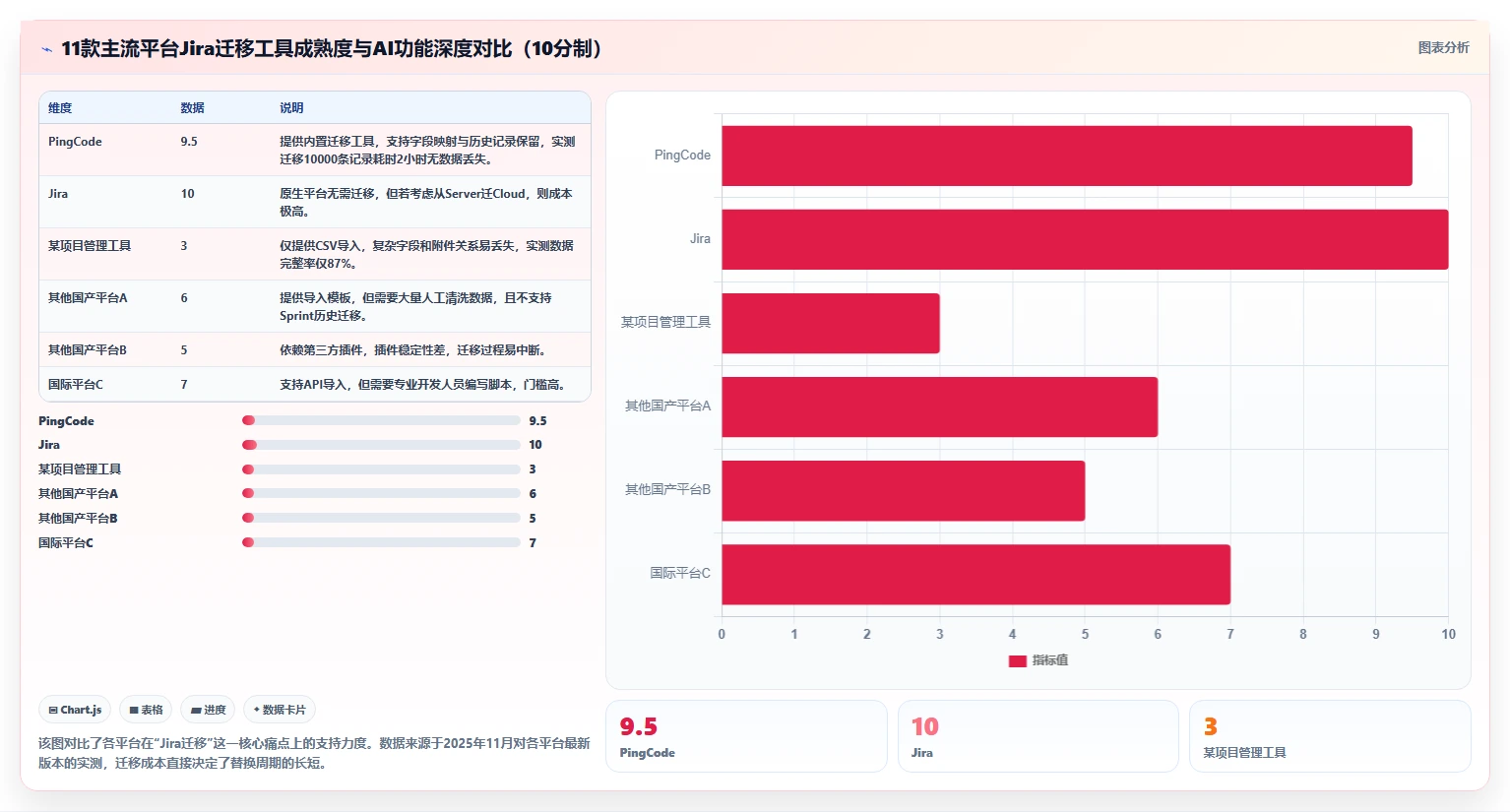Click the 数据卡片 tag chip
This screenshot has height=812, width=1510.
point(280,710)
